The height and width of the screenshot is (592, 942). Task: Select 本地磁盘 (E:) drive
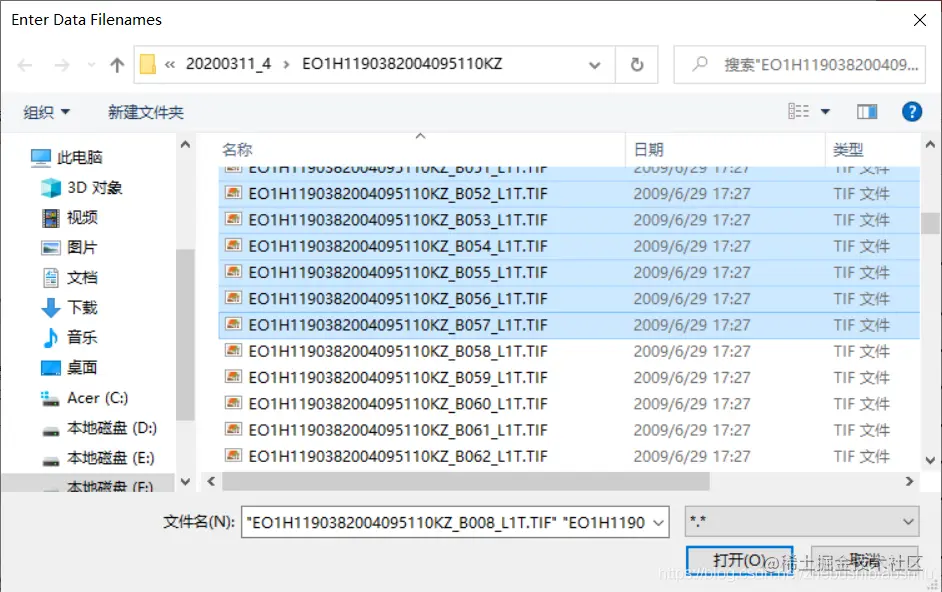(x=99, y=458)
